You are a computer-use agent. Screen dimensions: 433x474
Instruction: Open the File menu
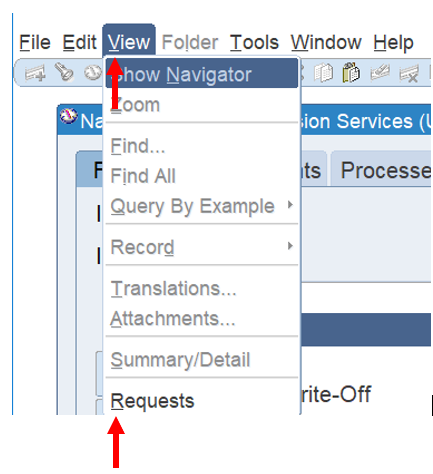35,43
